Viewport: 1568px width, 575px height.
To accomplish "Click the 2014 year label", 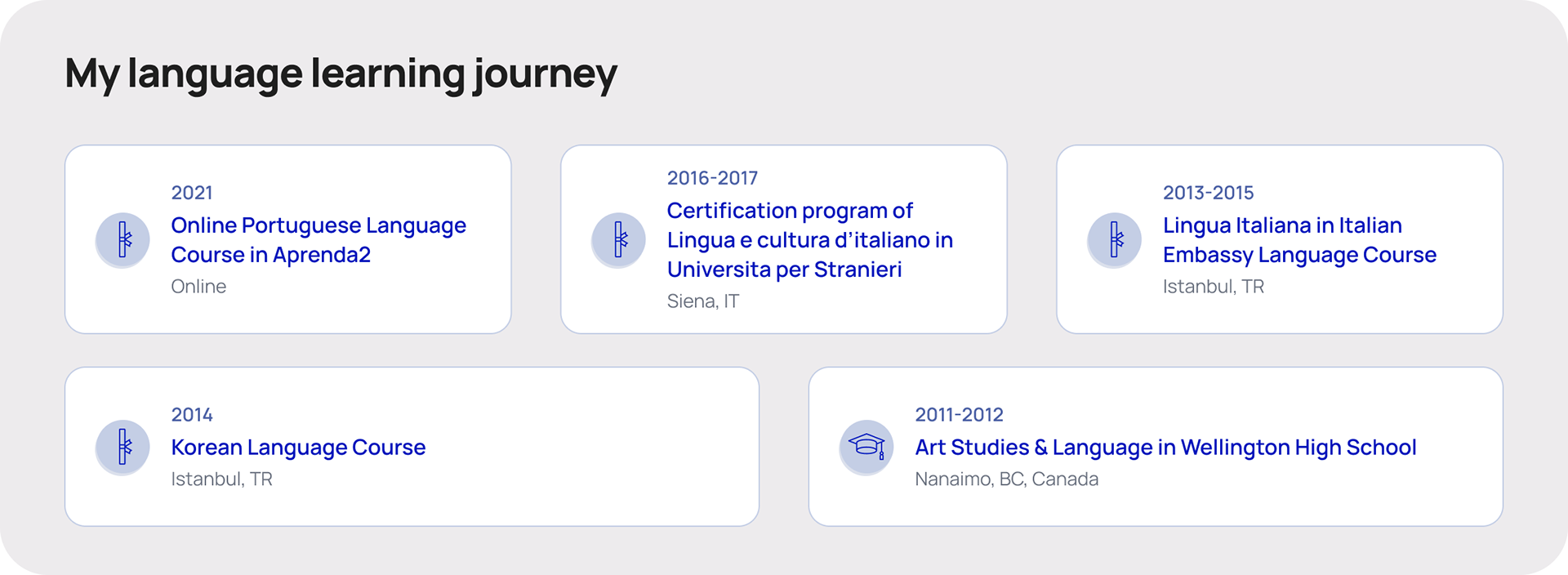I will pos(192,415).
